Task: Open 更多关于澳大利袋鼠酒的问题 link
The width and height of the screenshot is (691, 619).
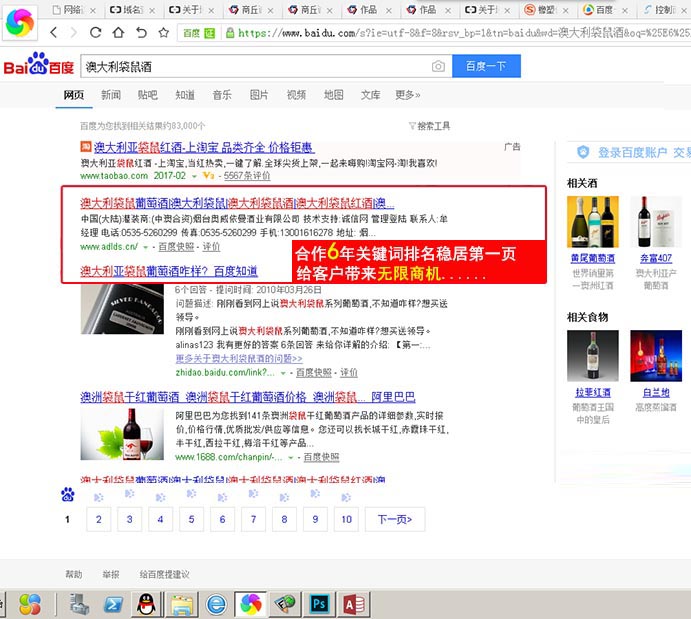Action: [x=239, y=359]
